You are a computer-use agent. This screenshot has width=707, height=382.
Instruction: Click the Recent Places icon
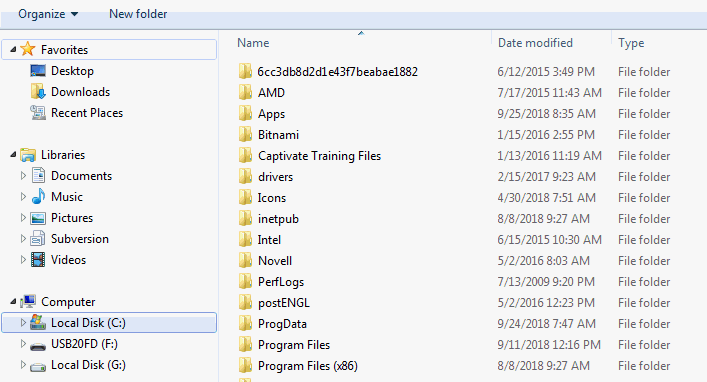(x=38, y=113)
